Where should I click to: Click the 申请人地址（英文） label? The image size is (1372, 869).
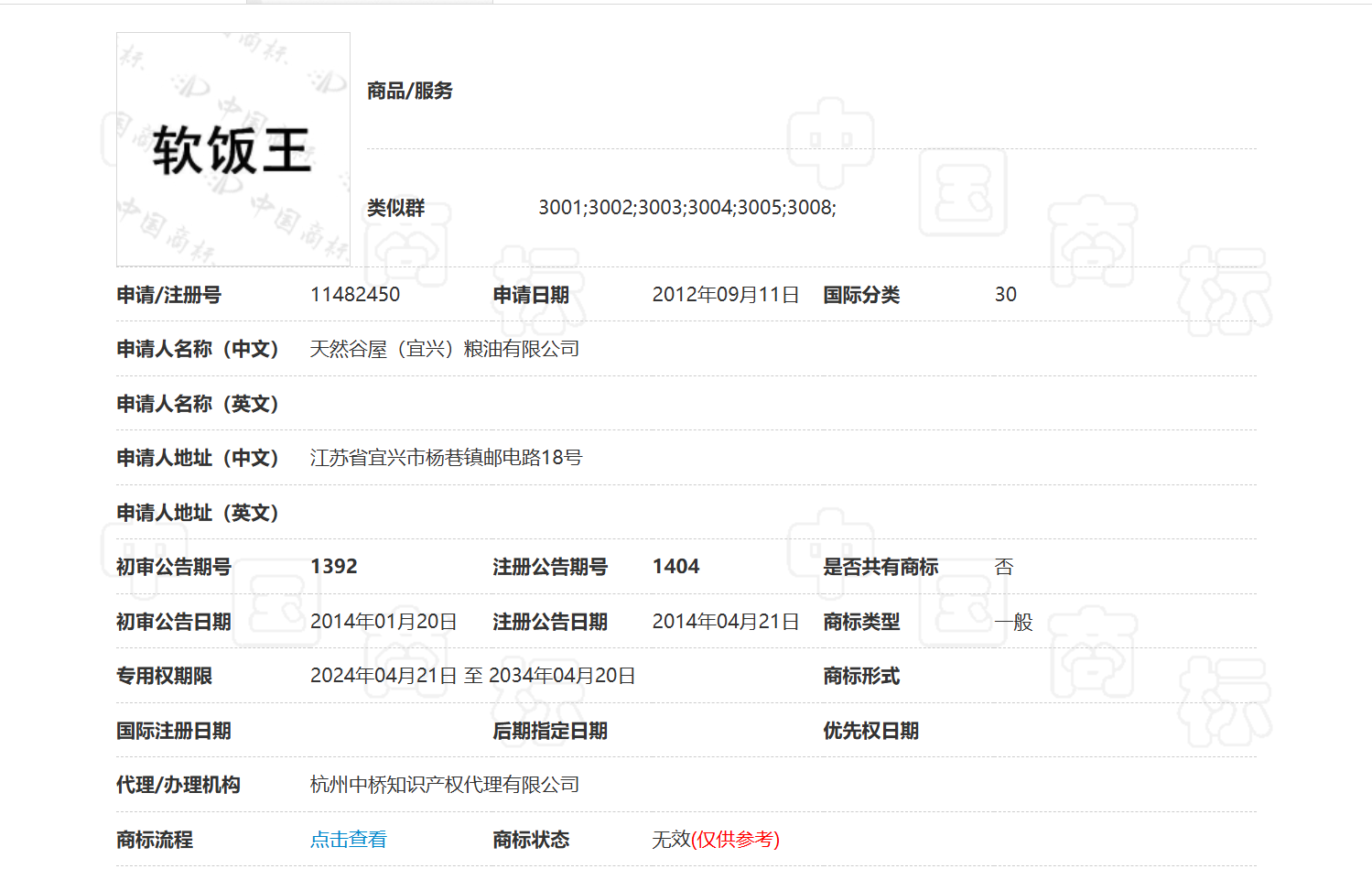(x=198, y=513)
